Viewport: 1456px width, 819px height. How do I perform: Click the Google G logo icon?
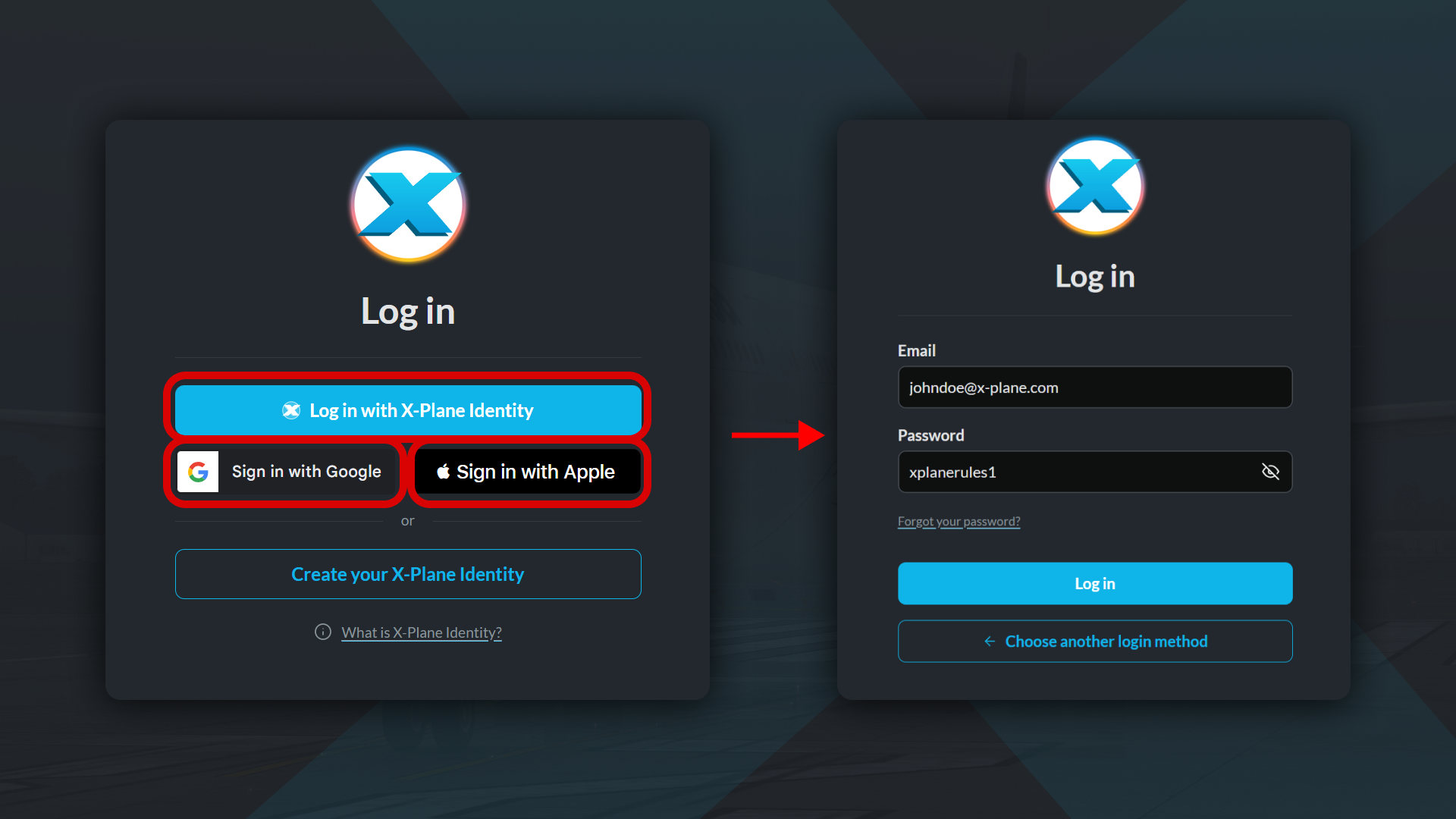pyautogui.click(x=198, y=472)
